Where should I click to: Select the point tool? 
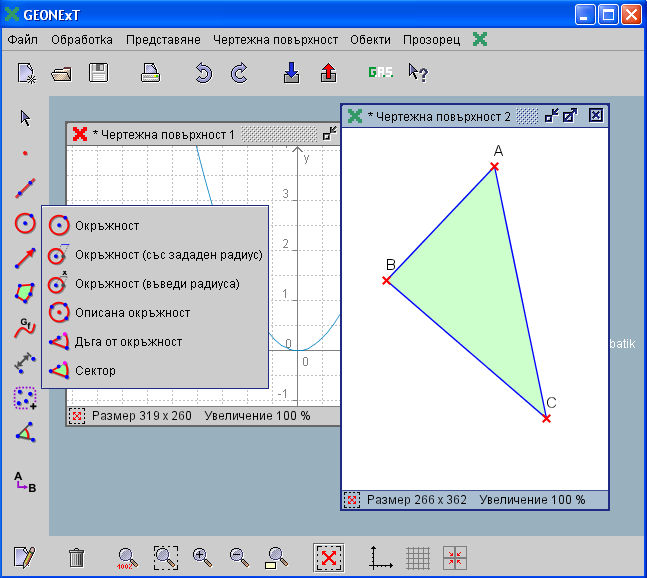(x=25, y=153)
